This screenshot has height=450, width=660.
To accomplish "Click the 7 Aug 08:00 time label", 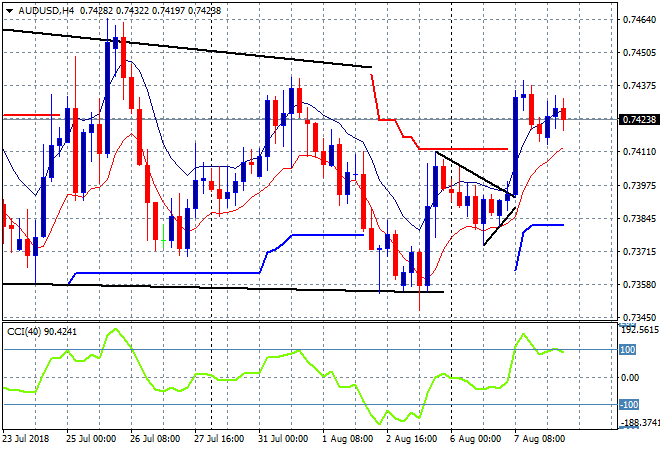I will click(x=539, y=439).
